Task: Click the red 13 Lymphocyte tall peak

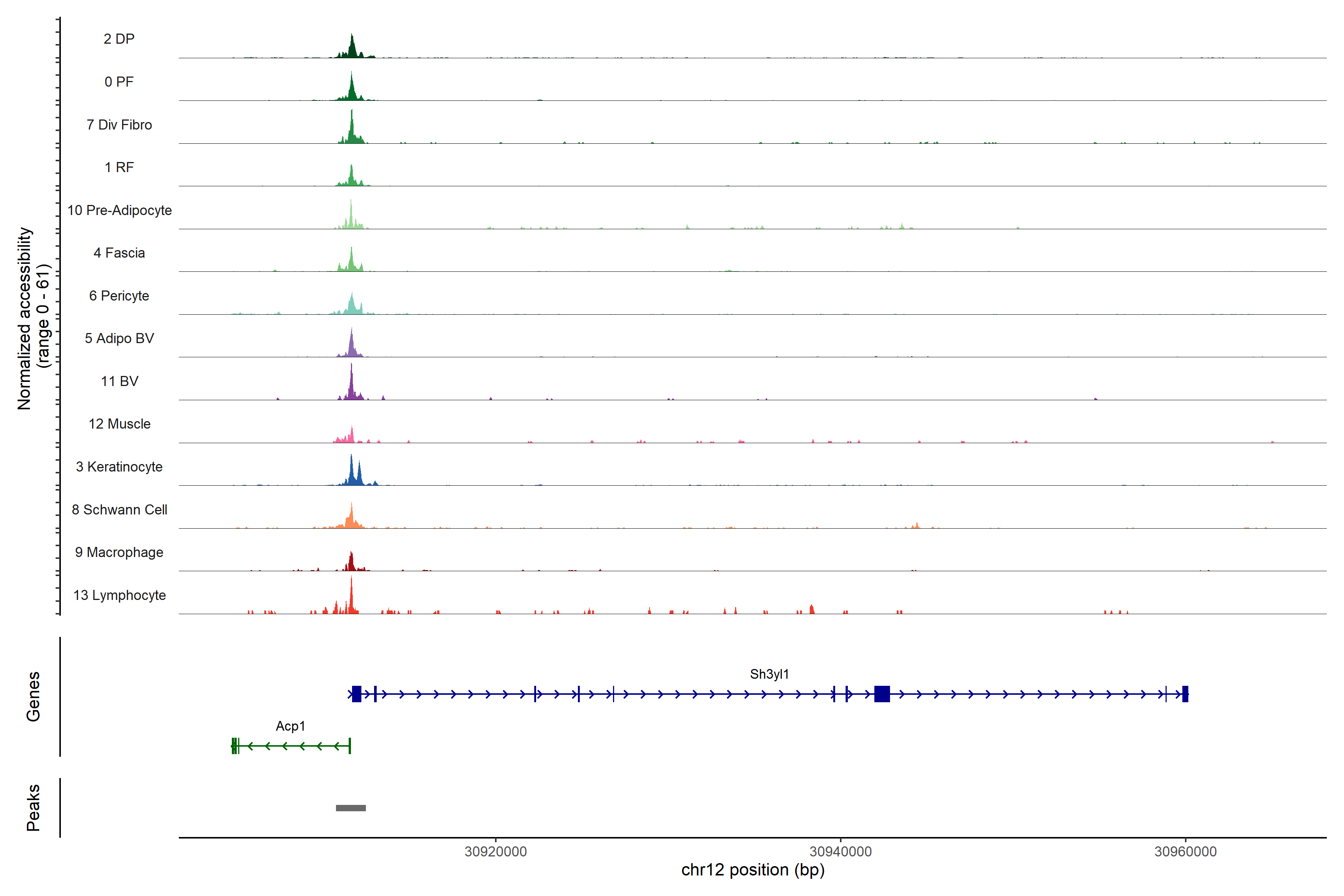Action: click(x=351, y=597)
